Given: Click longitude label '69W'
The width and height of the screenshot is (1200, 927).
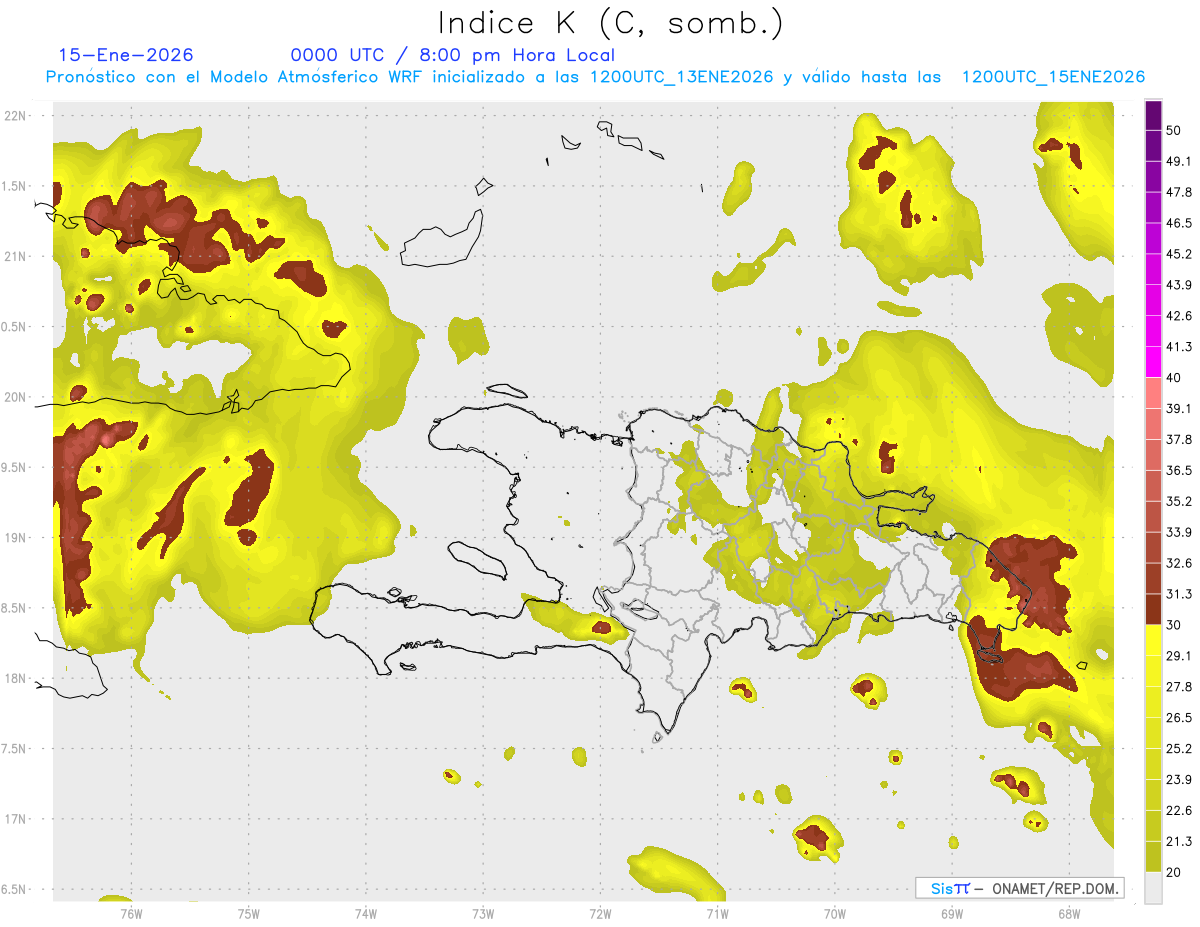Looking at the screenshot, I should pyautogui.click(x=951, y=913).
